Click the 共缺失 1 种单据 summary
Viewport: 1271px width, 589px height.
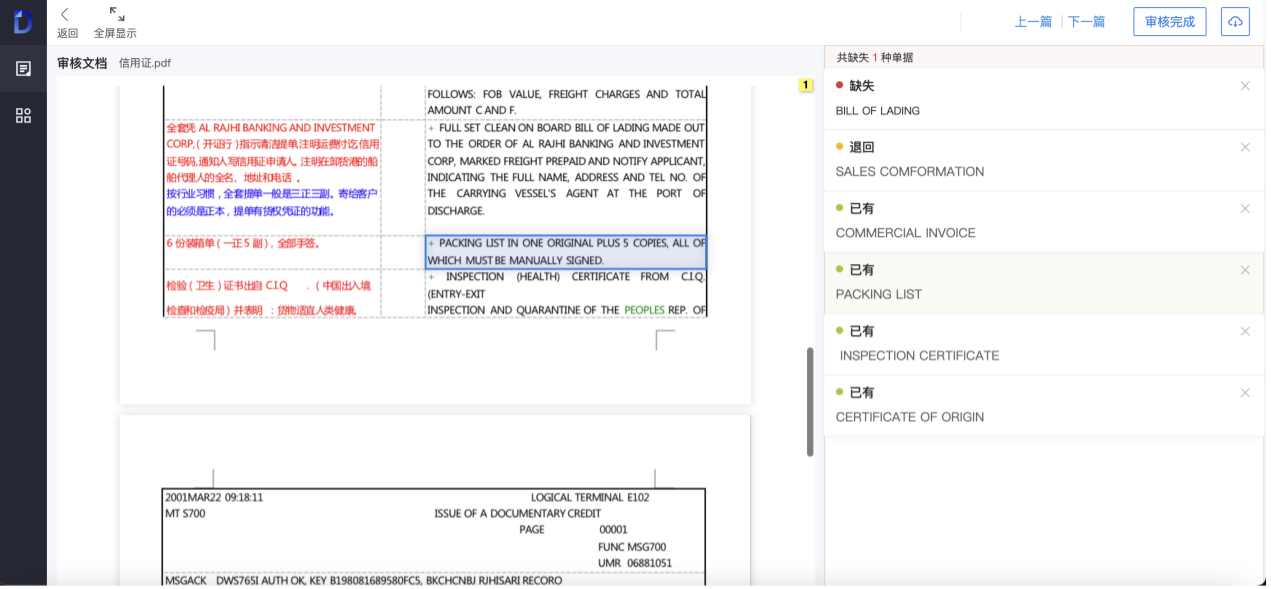tap(875, 57)
